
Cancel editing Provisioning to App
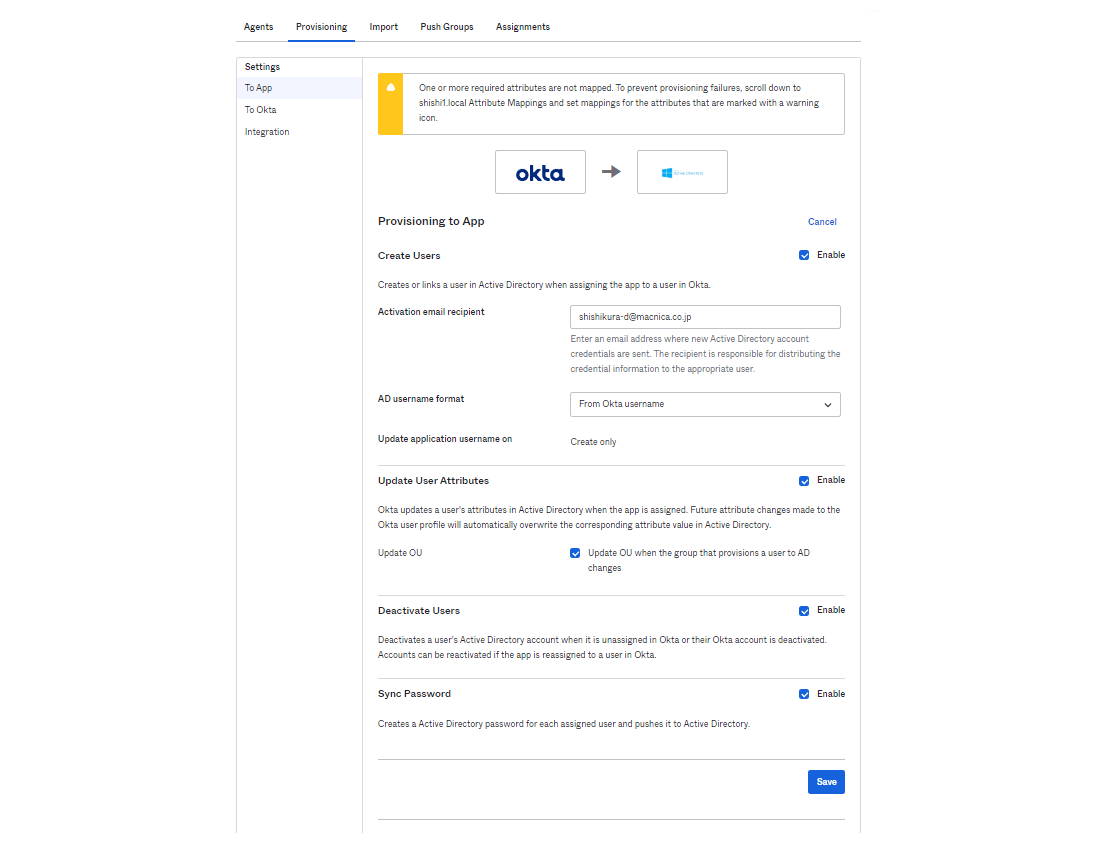(822, 222)
